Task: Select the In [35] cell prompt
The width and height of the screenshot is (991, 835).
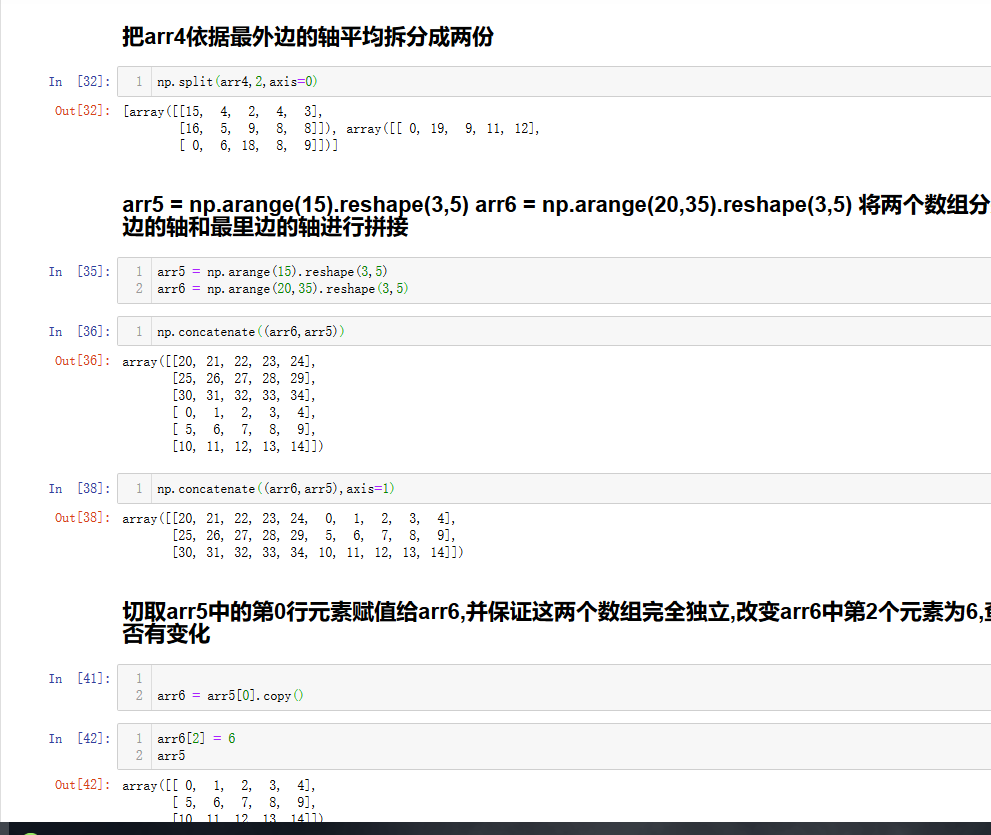Action: coord(80,272)
